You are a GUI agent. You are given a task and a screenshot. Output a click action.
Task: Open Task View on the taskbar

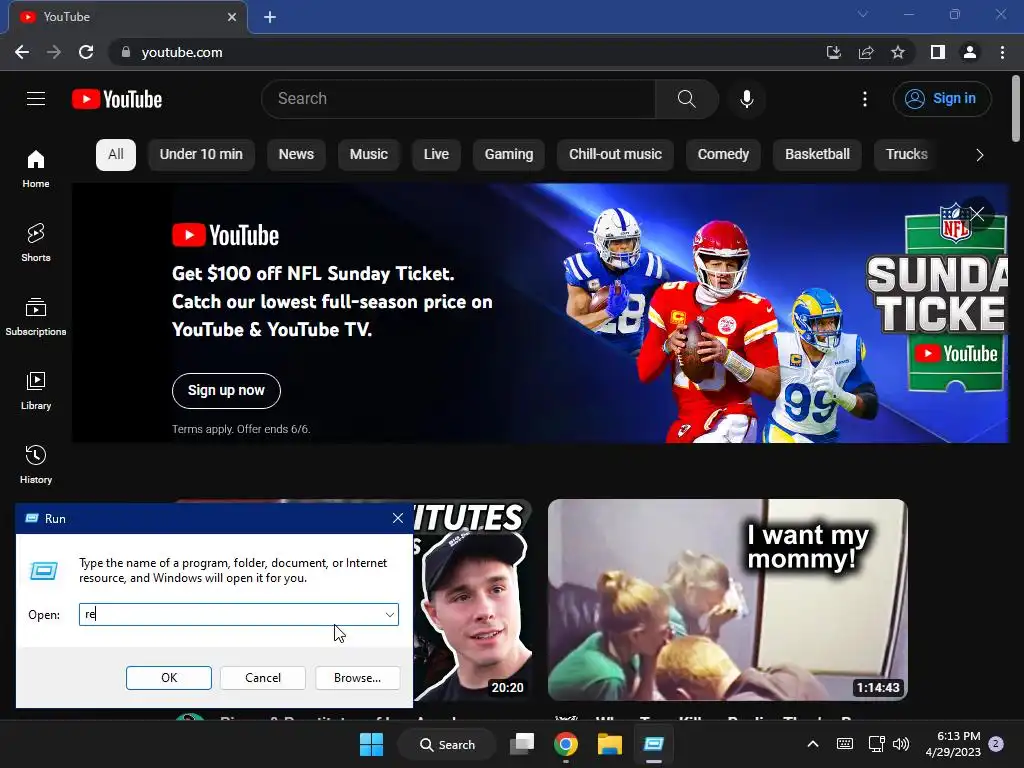coord(522,744)
